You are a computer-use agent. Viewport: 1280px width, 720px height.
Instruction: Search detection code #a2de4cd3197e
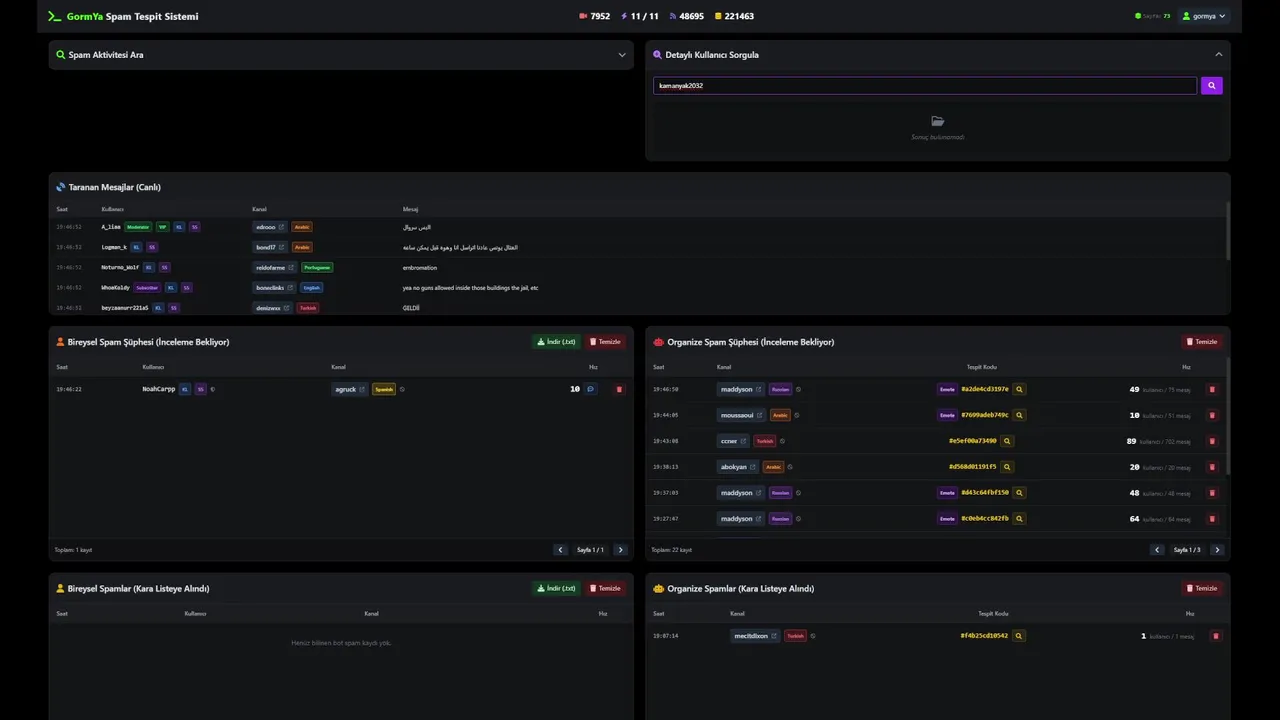pyautogui.click(x=1019, y=389)
